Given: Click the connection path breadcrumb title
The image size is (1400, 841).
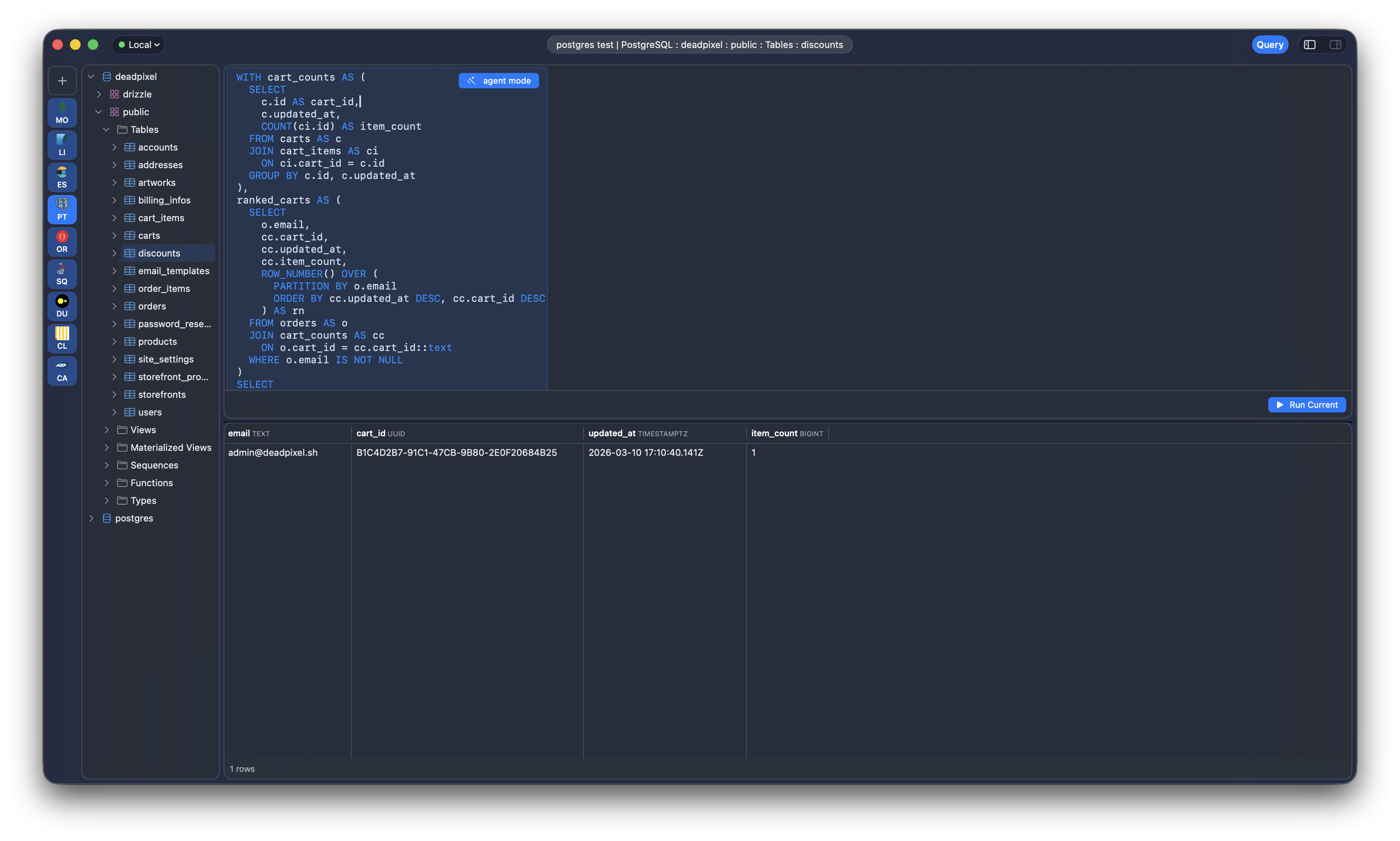Looking at the screenshot, I should [700, 45].
